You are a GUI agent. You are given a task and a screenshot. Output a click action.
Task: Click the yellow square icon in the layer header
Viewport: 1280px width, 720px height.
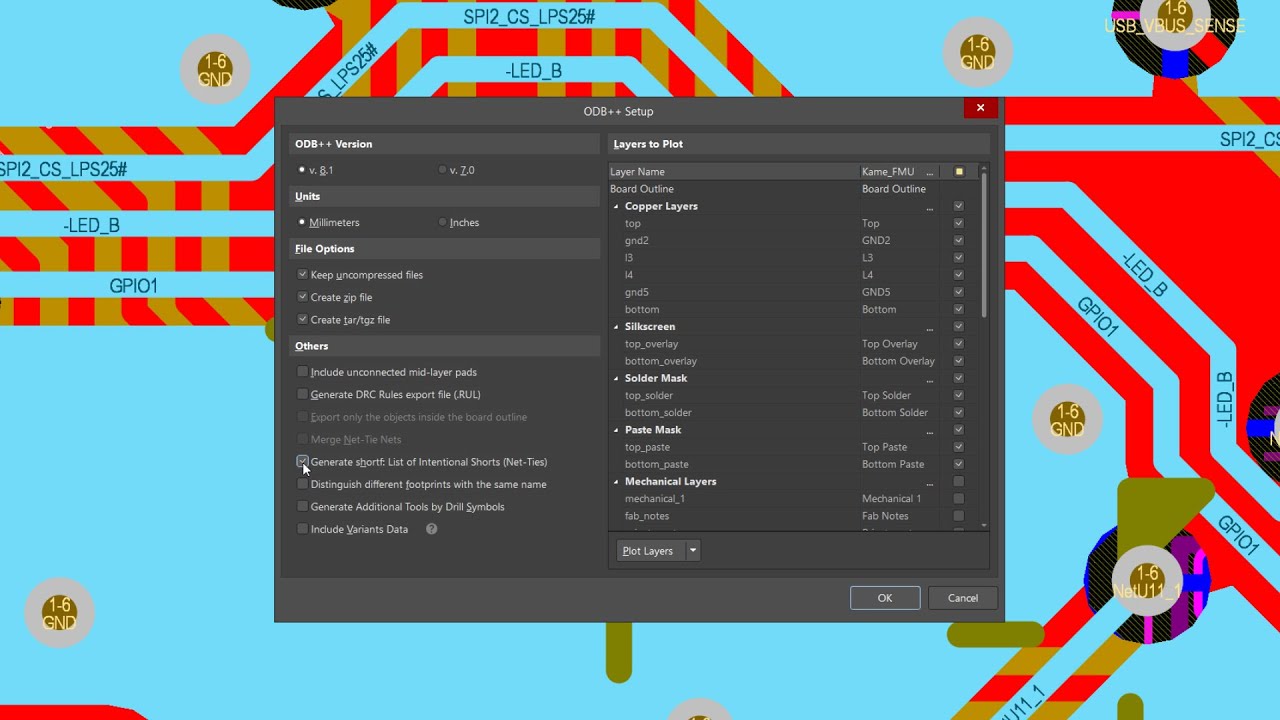coord(959,172)
